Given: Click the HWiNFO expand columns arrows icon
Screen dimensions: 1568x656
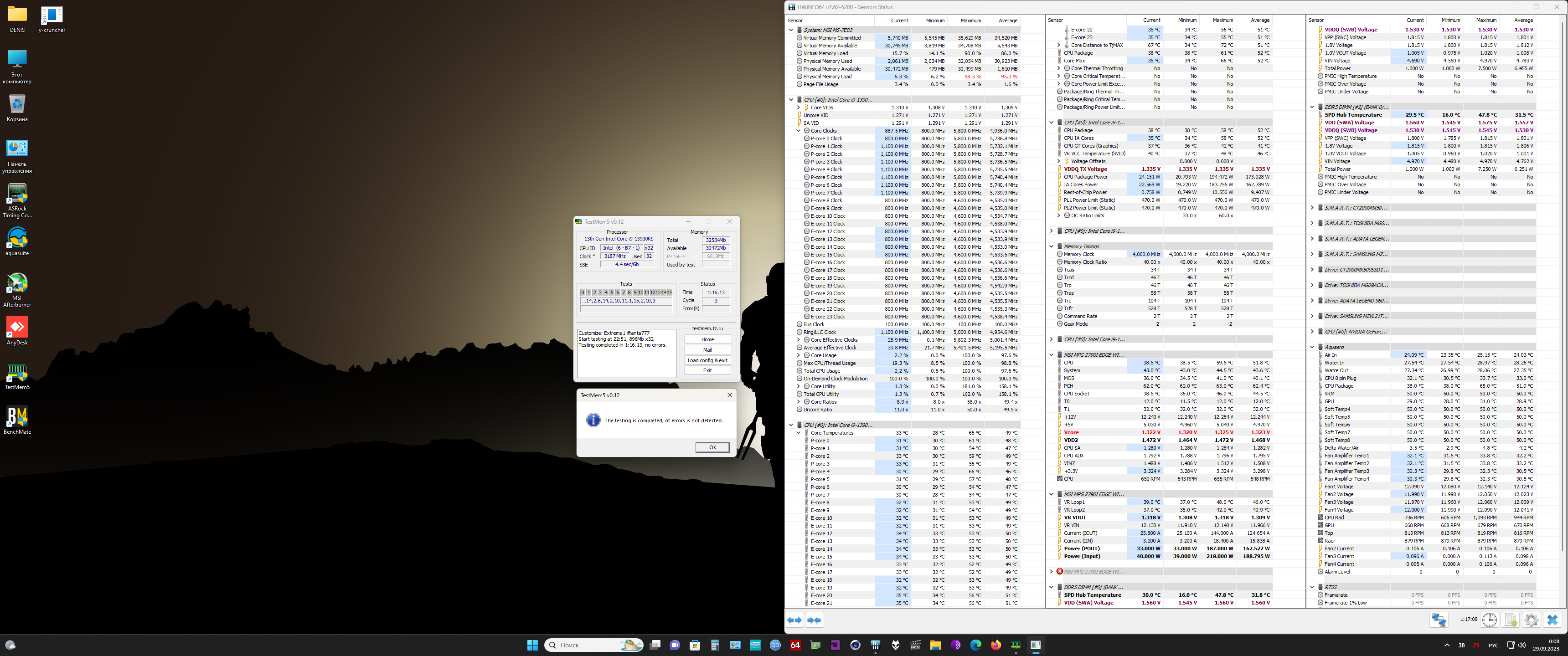Looking at the screenshot, I should tap(794, 620).
